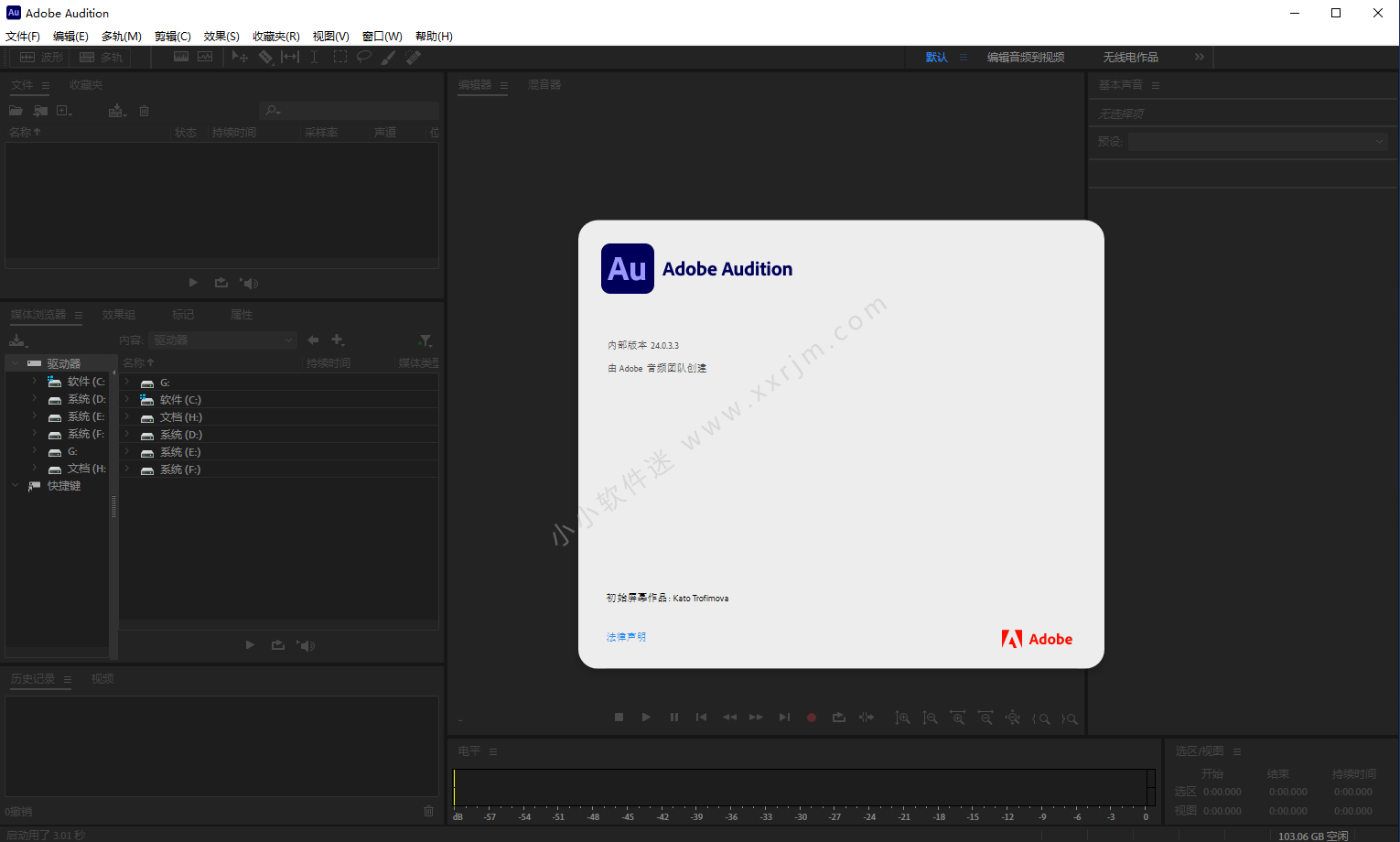Select the 无线电作品 workspace
Viewport: 1400px width, 842px height.
coord(1131,57)
